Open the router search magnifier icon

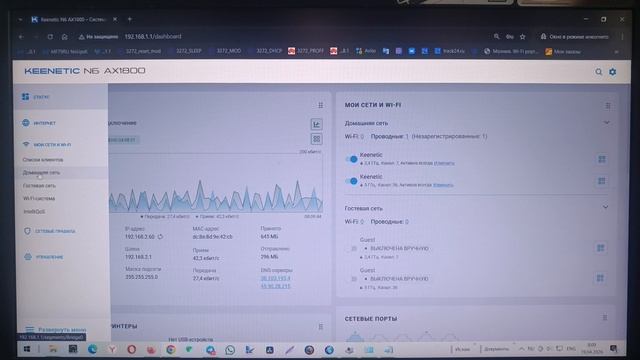coord(598,72)
